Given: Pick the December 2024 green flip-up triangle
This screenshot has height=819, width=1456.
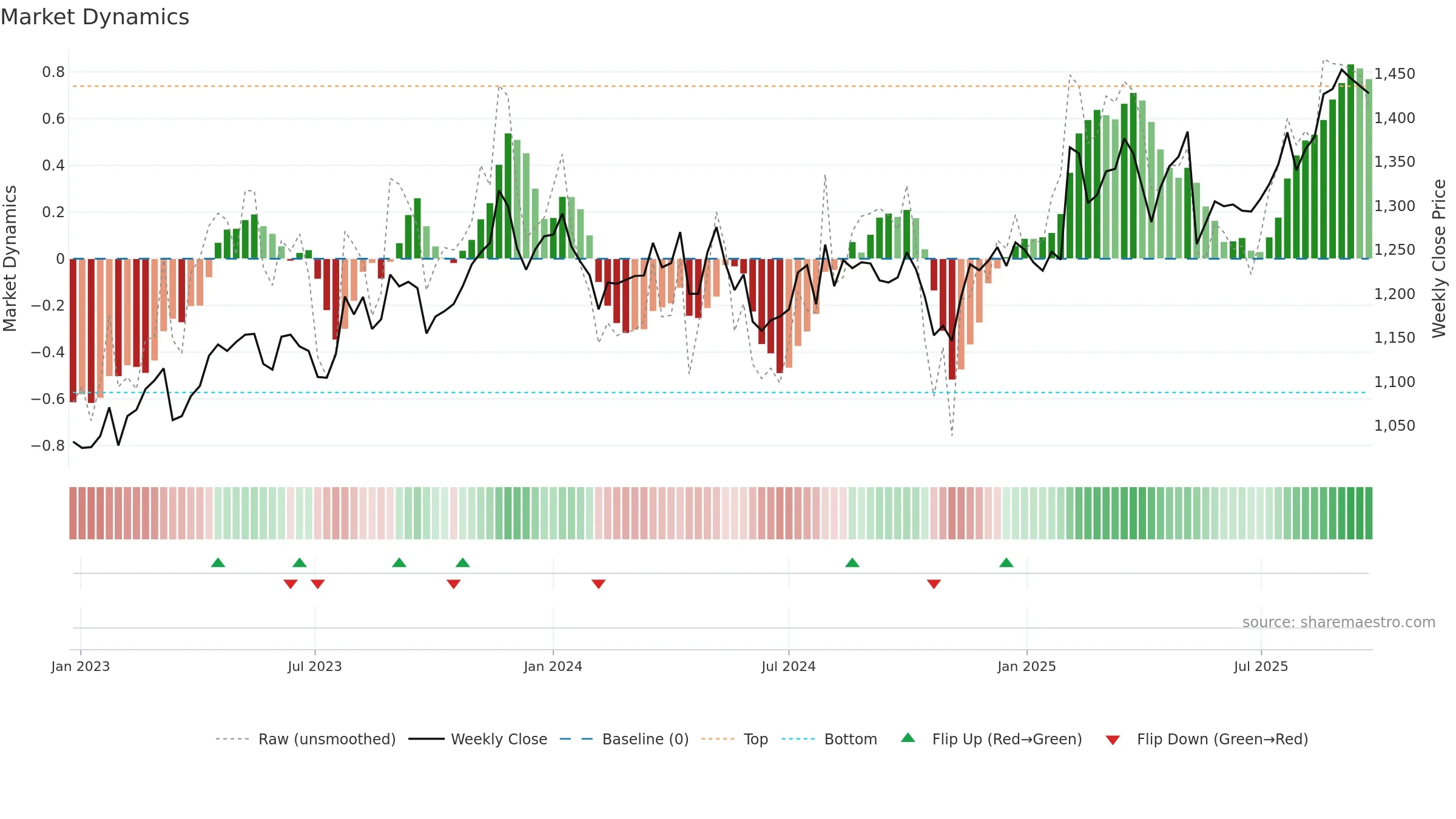Looking at the screenshot, I should [x=1006, y=562].
